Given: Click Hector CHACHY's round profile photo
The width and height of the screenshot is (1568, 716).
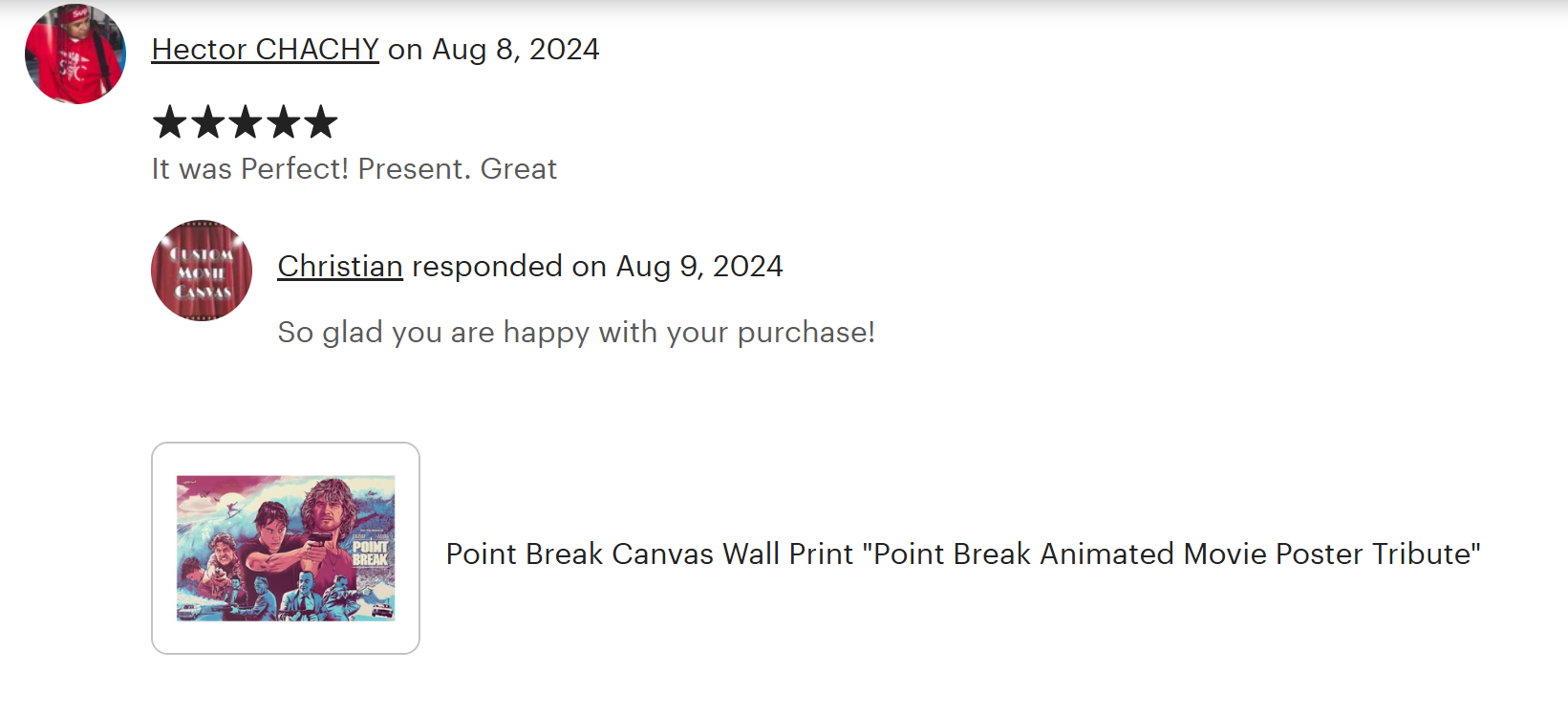Looking at the screenshot, I should click(75, 54).
